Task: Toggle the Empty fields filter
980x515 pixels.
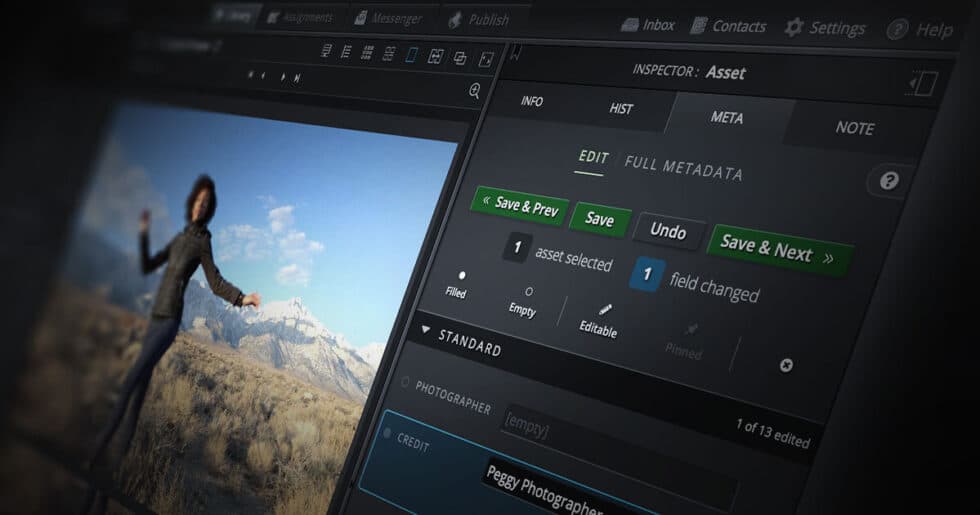Action: (x=524, y=301)
